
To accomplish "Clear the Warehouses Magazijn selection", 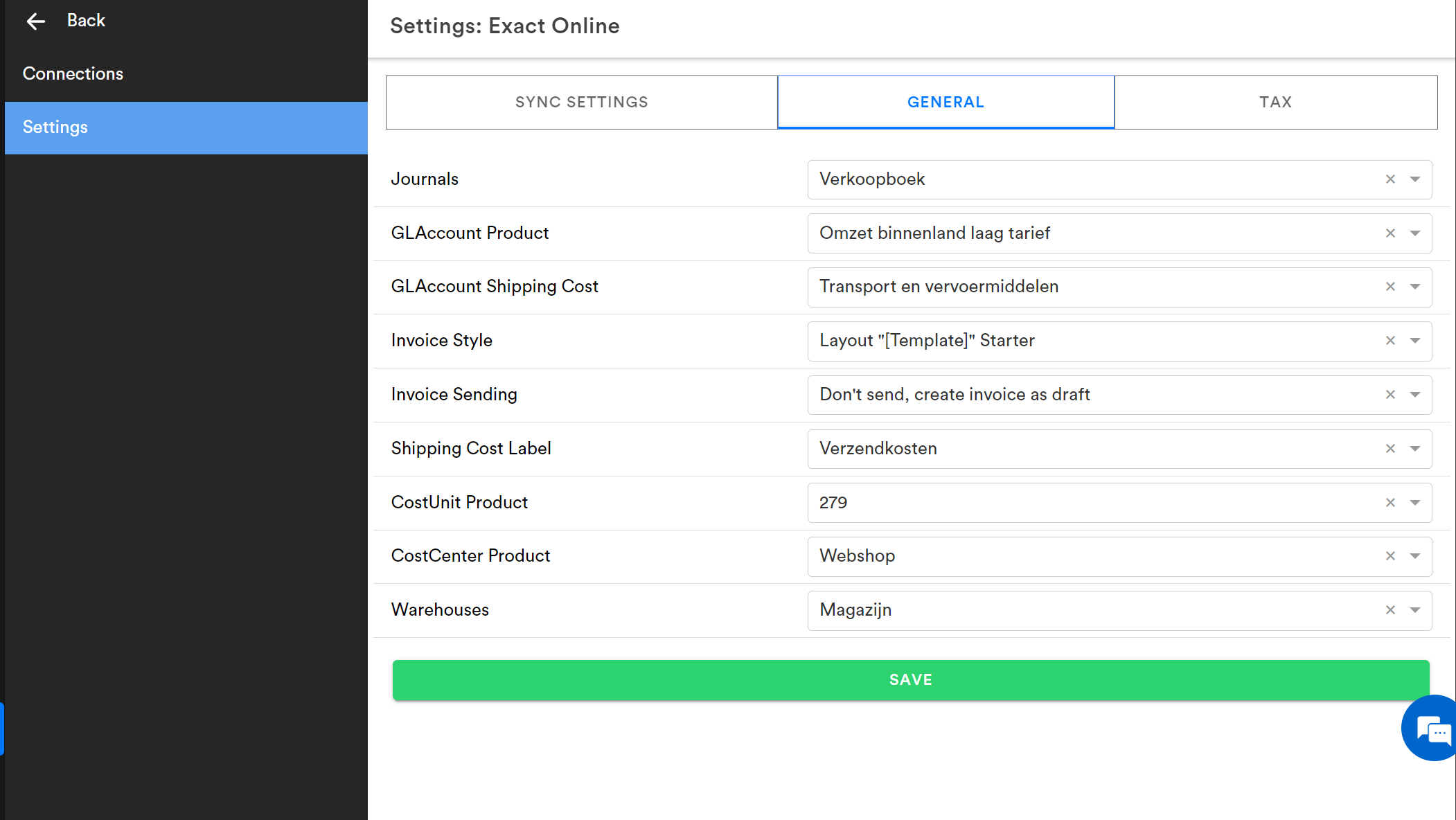I will [x=1390, y=610].
